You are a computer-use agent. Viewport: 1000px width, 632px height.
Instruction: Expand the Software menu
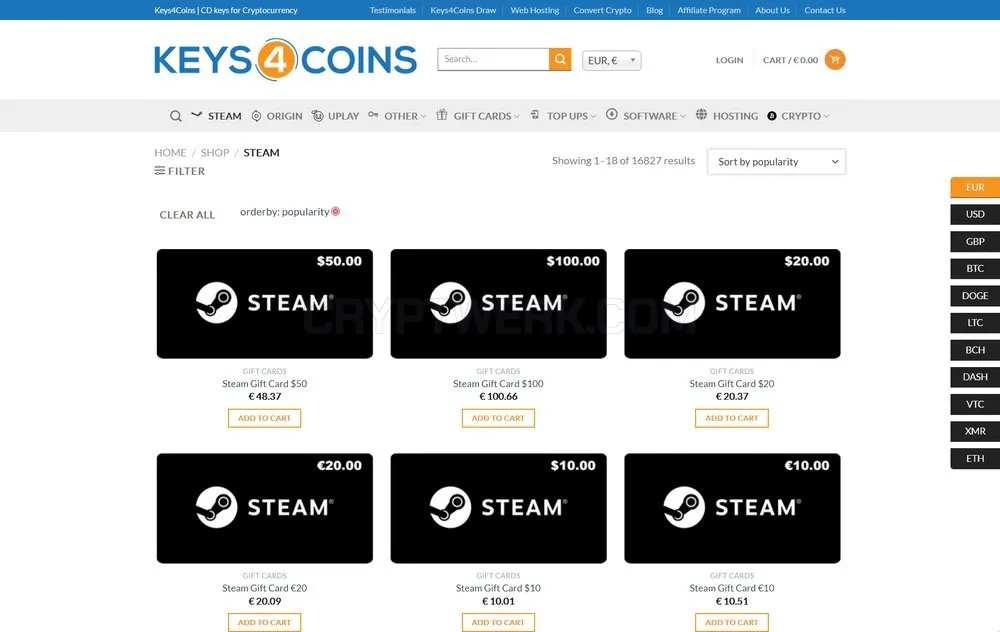point(654,116)
